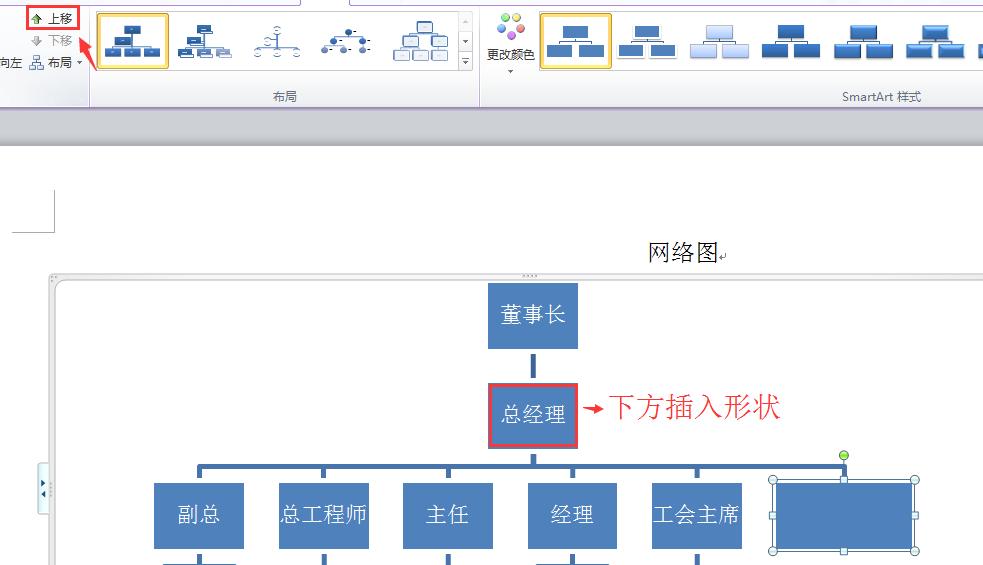This screenshot has height=565, width=983.
Task: Select the 经理 box
Action: tap(572, 515)
